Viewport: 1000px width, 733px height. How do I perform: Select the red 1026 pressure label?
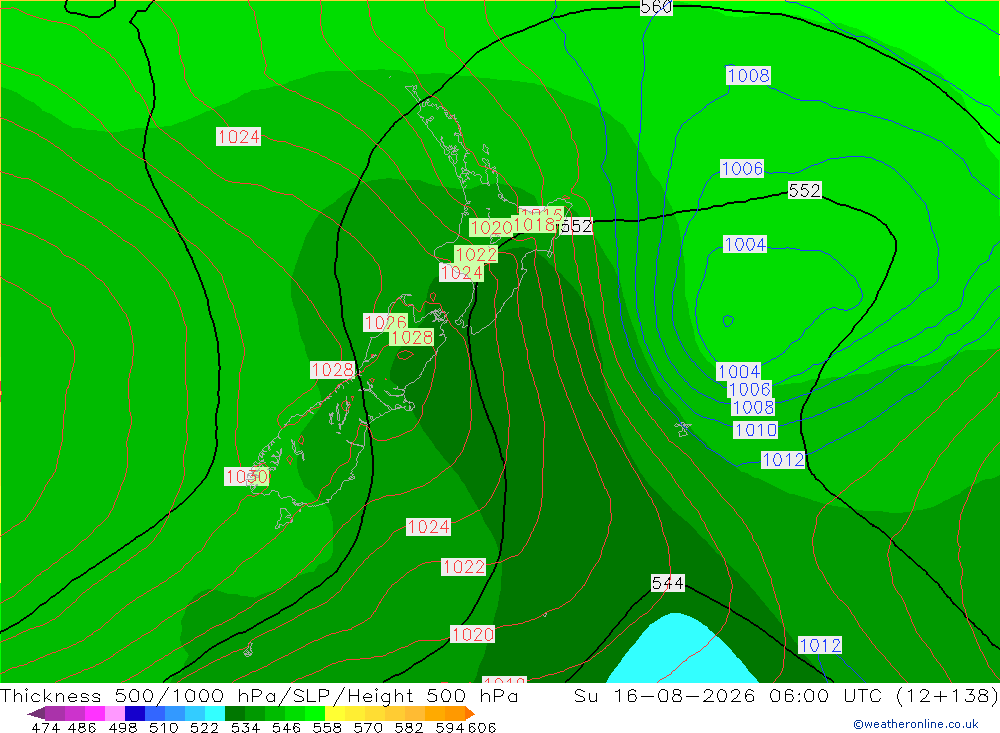[385, 322]
